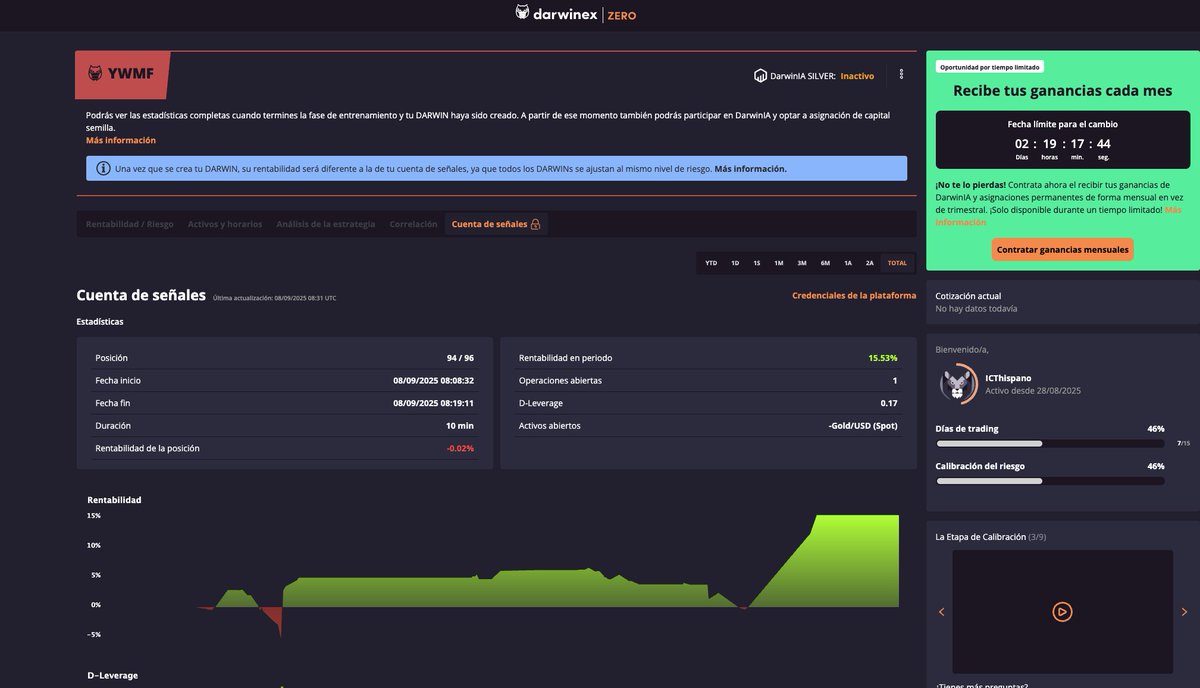The height and width of the screenshot is (688, 1200).
Task: Open Credenciales de la plataforma link
Action: tap(854, 295)
